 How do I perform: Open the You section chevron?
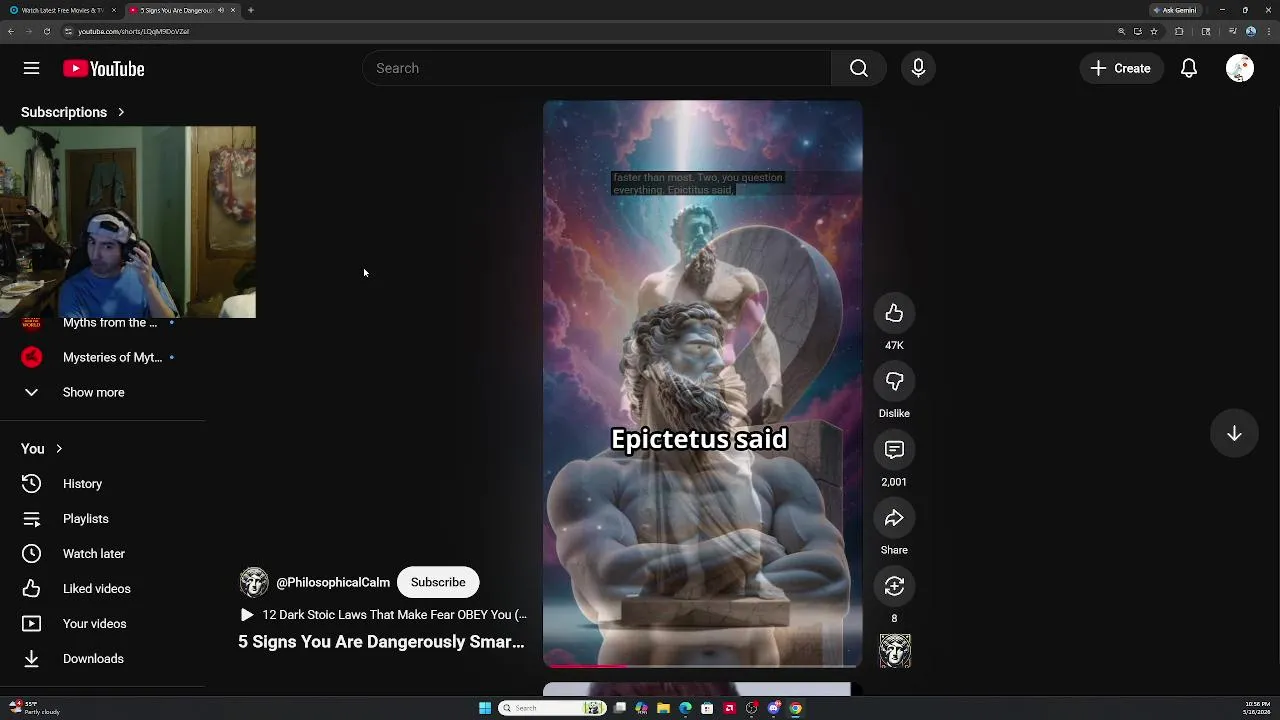59,449
